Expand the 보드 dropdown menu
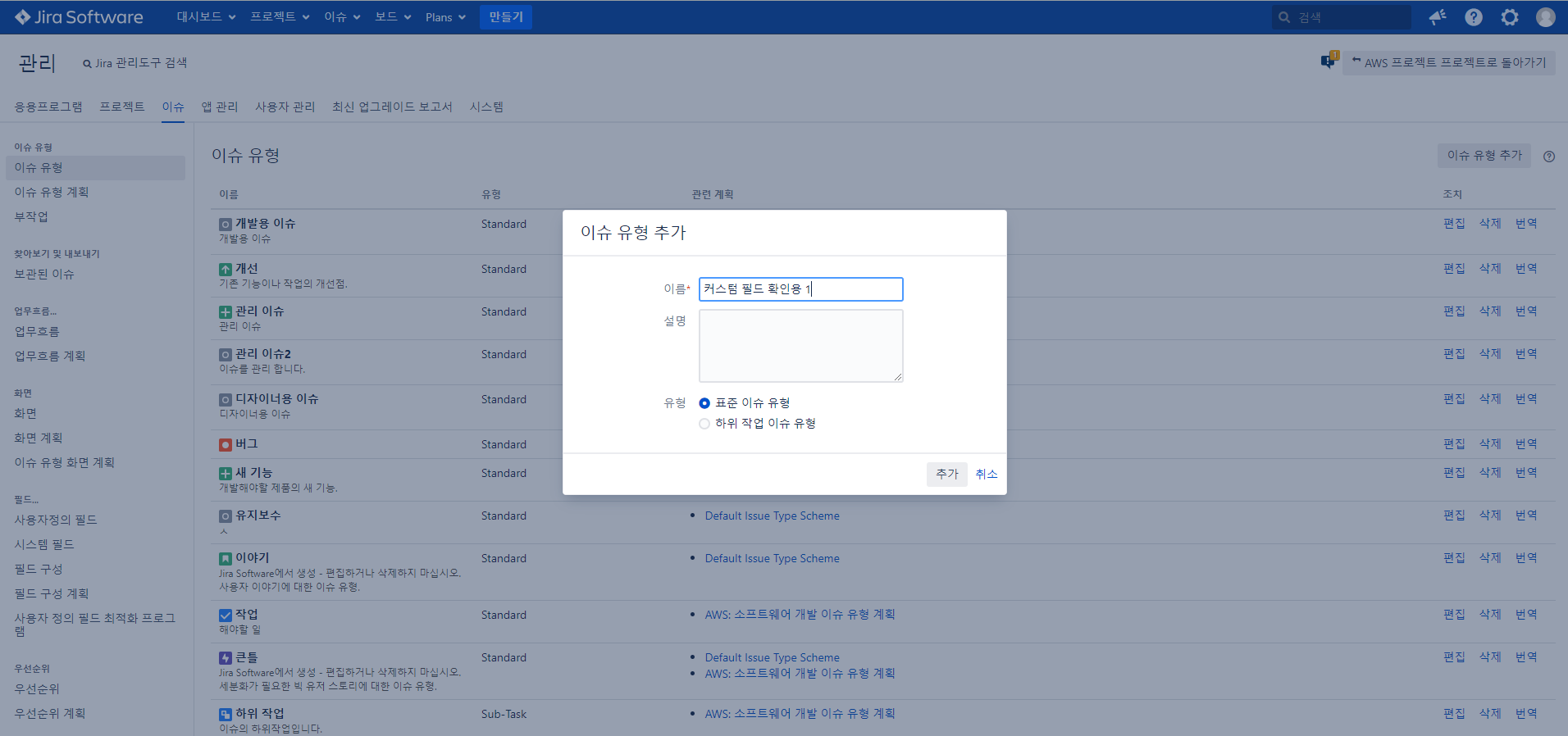1568x736 pixels. (x=393, y=17)
